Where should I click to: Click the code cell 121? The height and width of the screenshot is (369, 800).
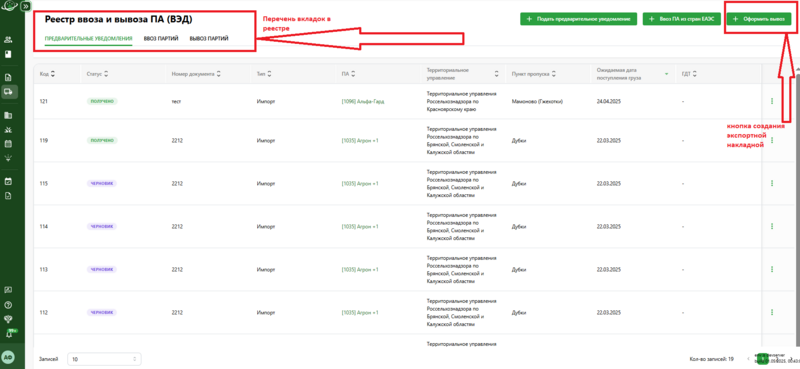pyautogui.click(x=43, y=102)
